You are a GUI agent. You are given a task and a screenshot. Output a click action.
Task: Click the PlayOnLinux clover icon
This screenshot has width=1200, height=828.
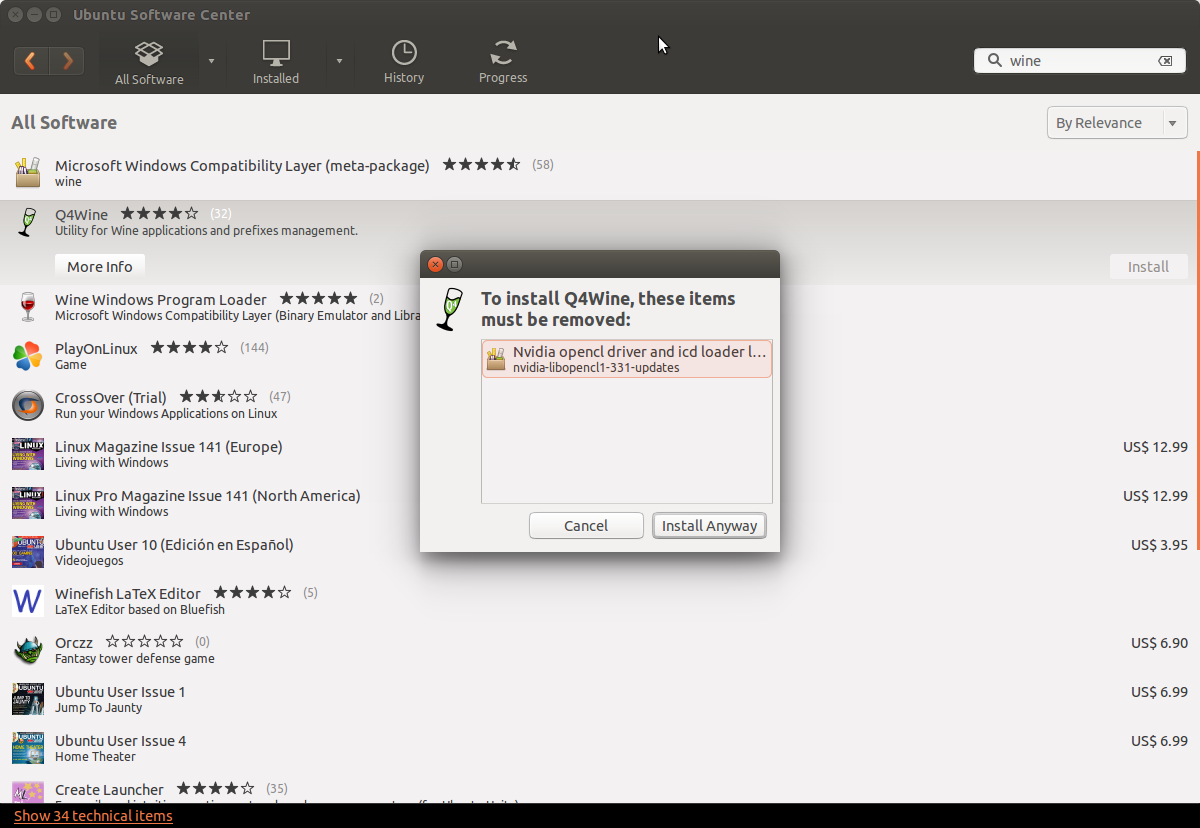(27, 355)
